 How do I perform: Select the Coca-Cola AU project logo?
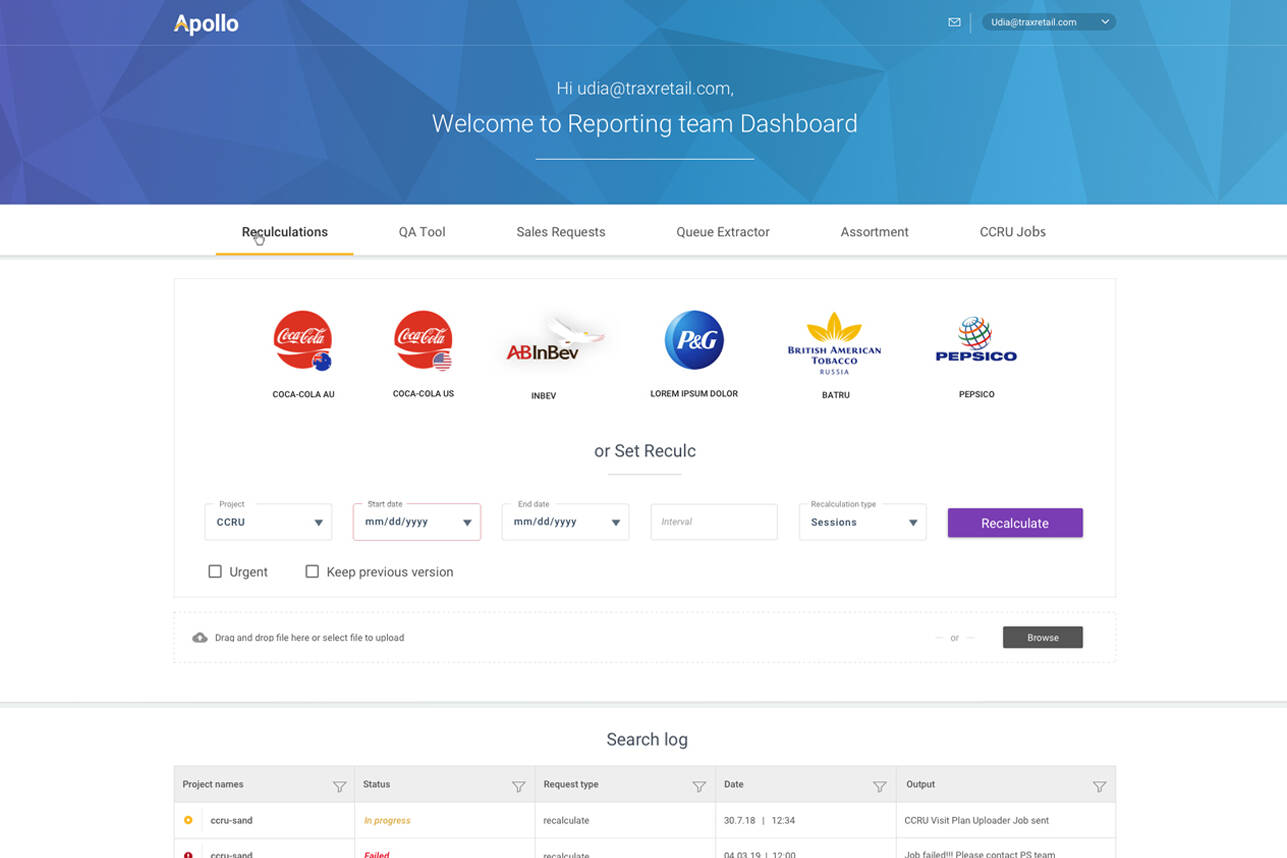[x=303, y=341]
